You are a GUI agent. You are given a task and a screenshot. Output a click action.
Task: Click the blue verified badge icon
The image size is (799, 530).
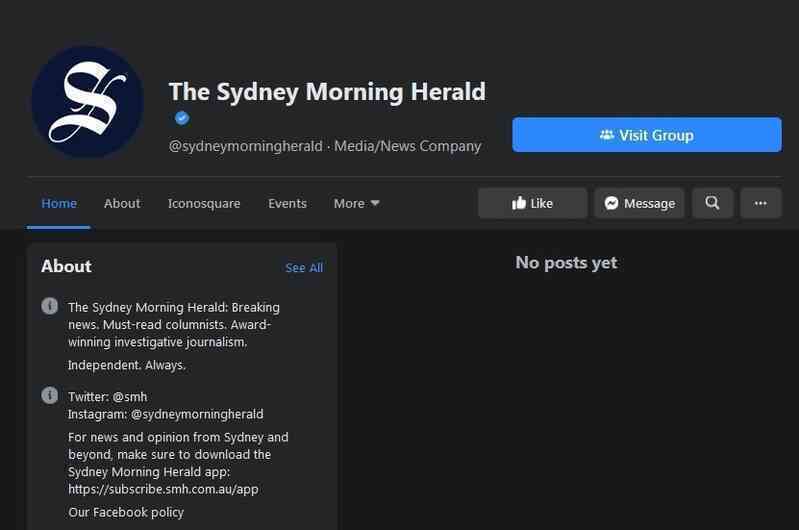tap(182, 118)
